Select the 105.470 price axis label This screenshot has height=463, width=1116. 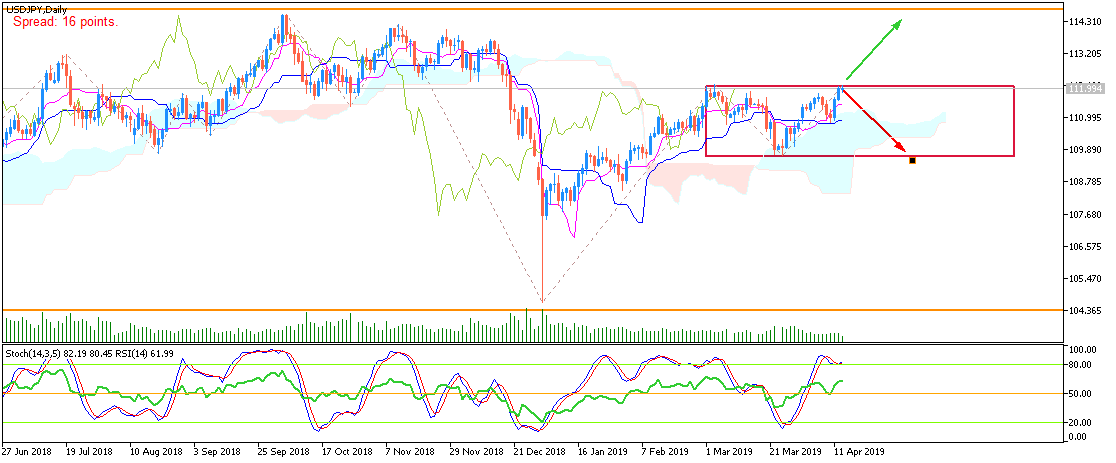click(x=1083, y=279)
